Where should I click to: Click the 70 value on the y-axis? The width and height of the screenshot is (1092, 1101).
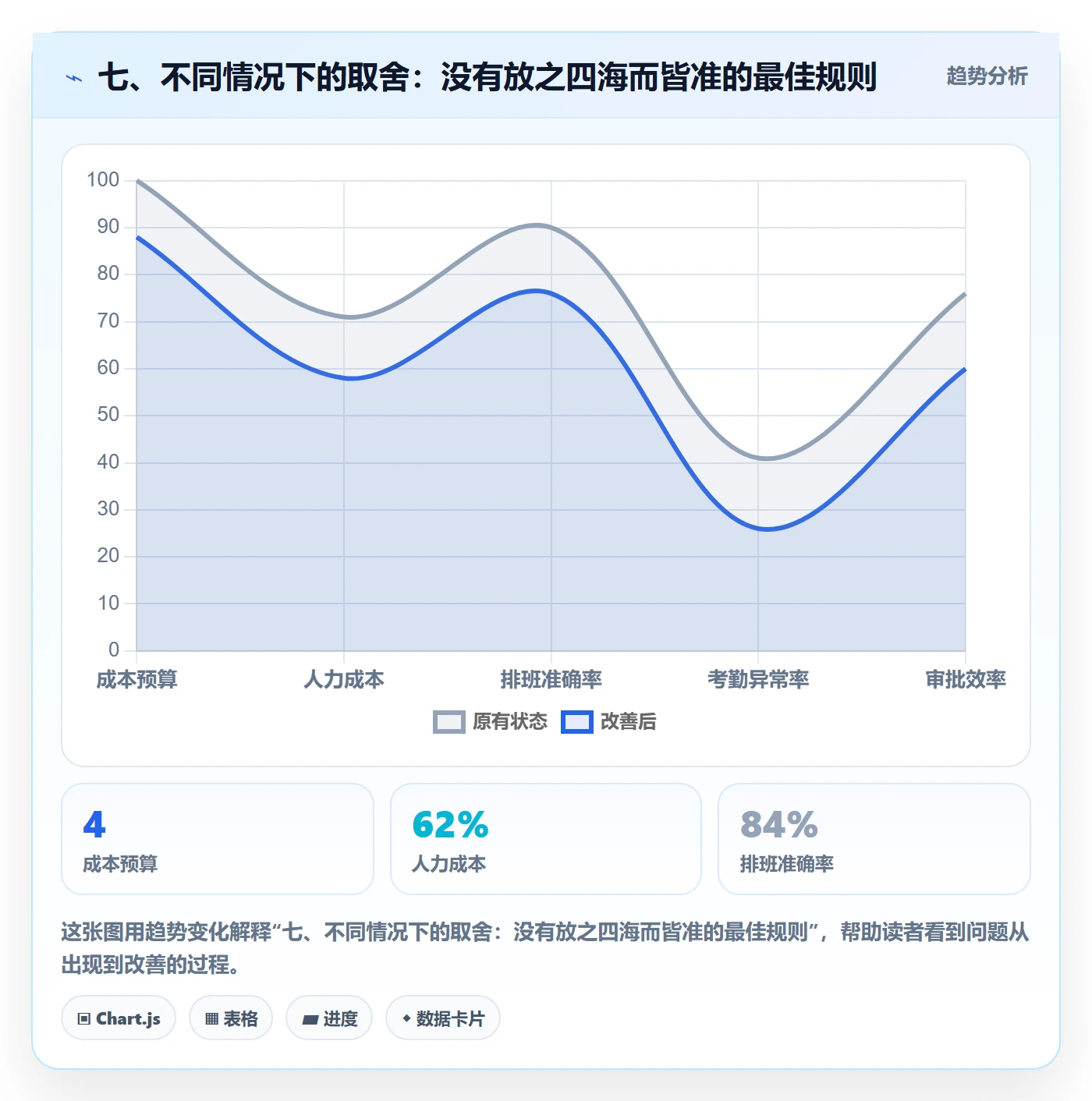pyautogui.click(x=108, y=321)
